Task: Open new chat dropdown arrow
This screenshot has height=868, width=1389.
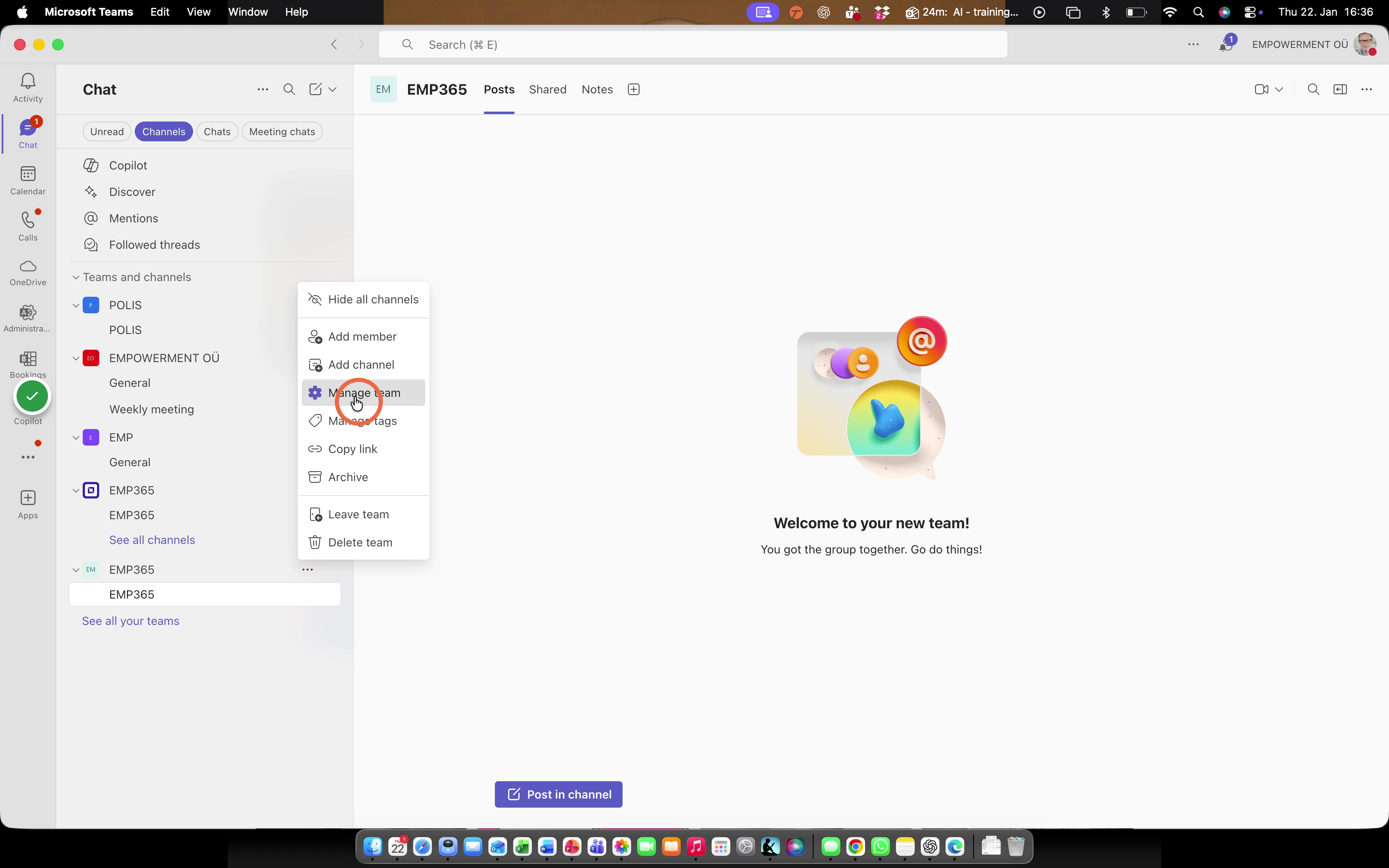Action: pos(332,90)
